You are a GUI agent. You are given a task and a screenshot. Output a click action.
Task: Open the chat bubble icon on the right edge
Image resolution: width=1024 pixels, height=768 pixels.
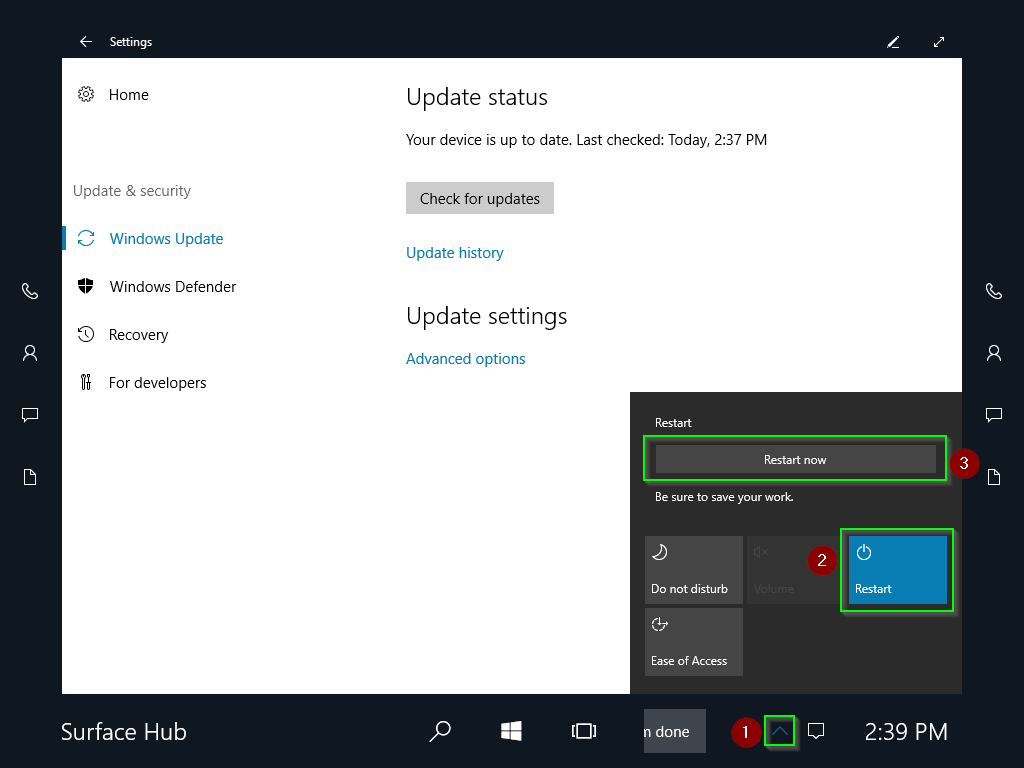click(x=993, y=415)
